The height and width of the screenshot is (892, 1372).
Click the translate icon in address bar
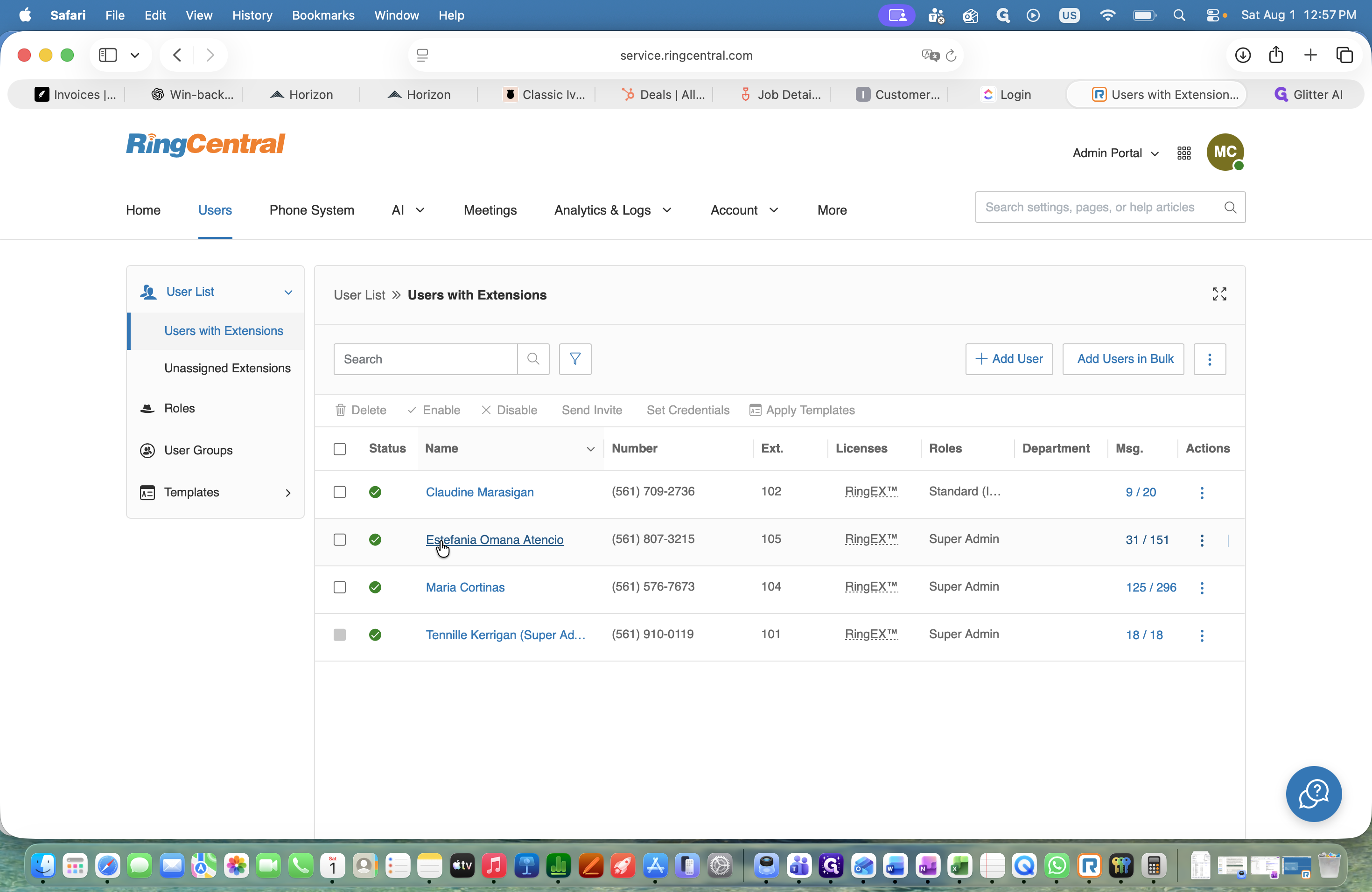pos(931,56)
